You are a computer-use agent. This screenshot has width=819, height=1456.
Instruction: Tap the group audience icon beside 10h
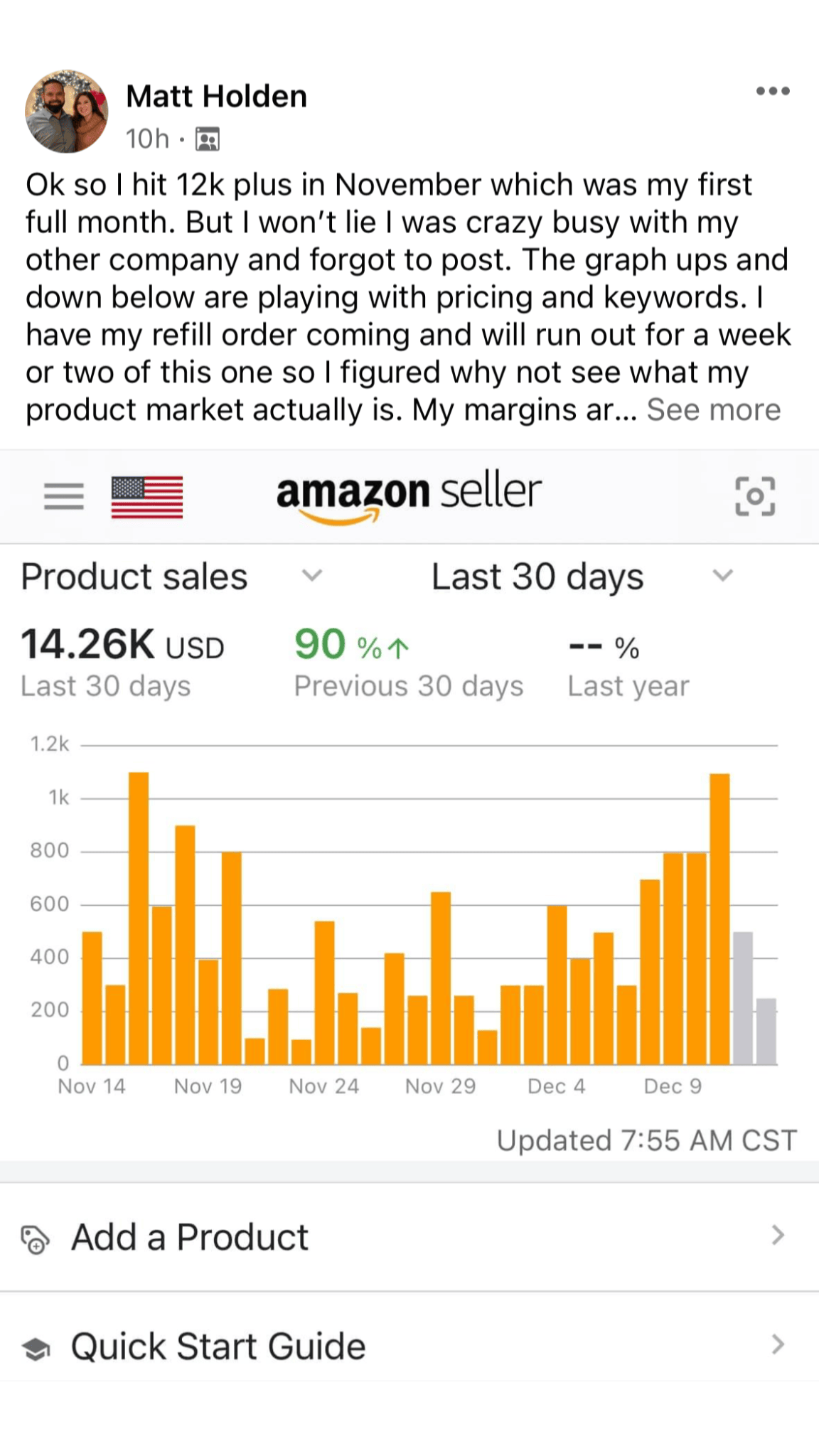(208, 139)
